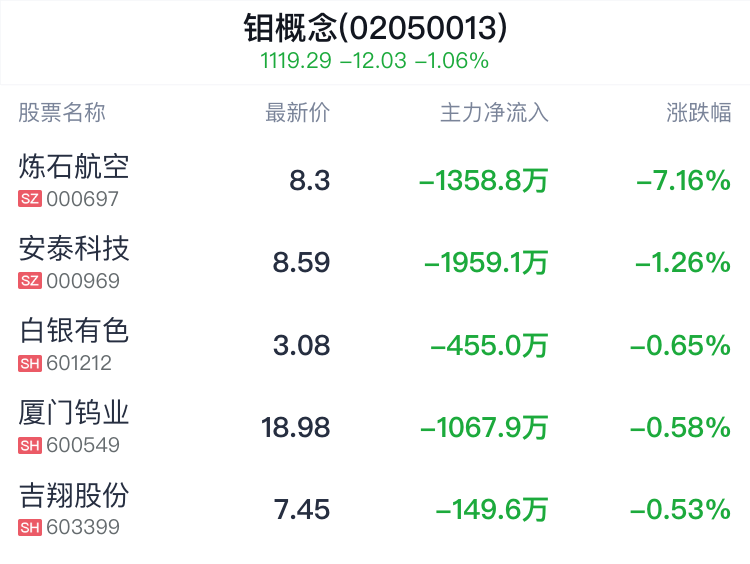750x564 pixels.
Task: Click the SZ badge next to 000969
Action: [x=30, y=281]
